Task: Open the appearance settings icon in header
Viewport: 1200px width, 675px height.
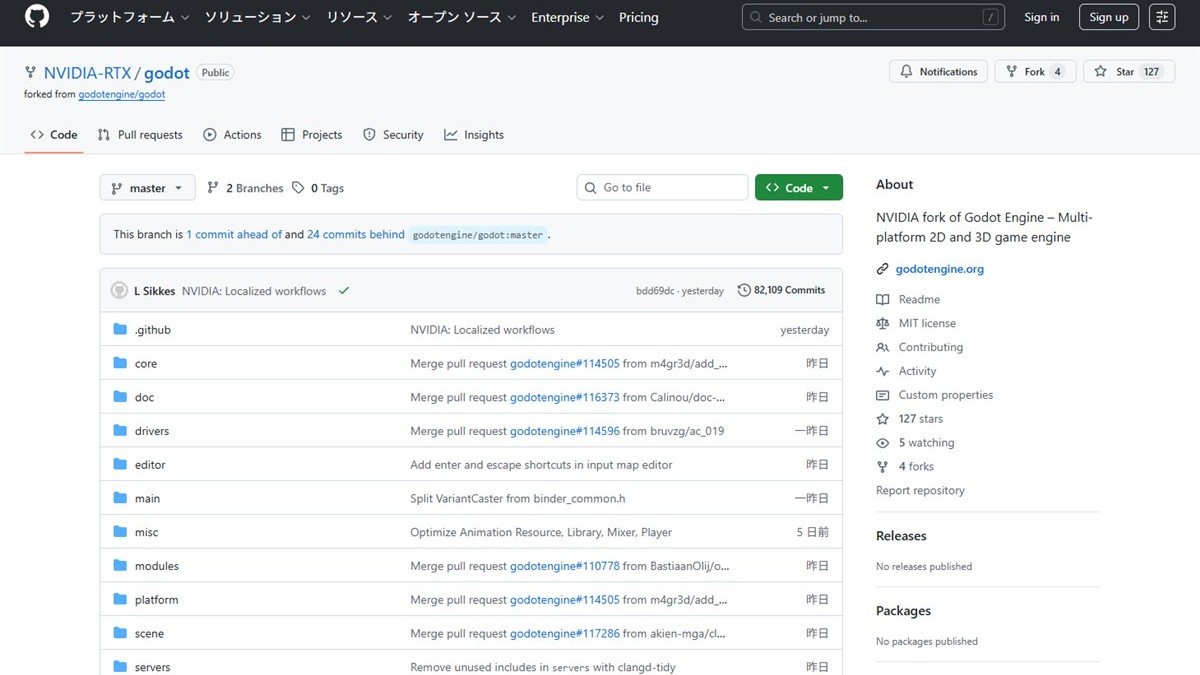Action: (x=1162, y=17)
